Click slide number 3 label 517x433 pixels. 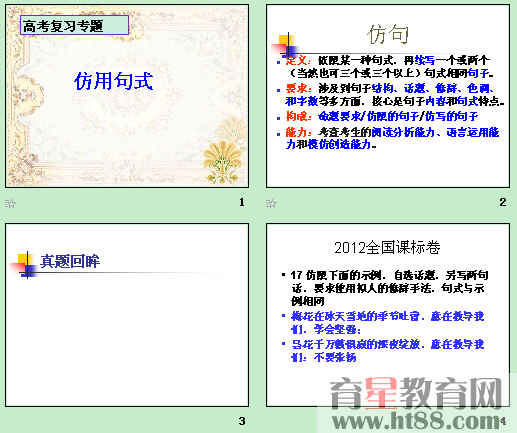[x=242, y=421]
